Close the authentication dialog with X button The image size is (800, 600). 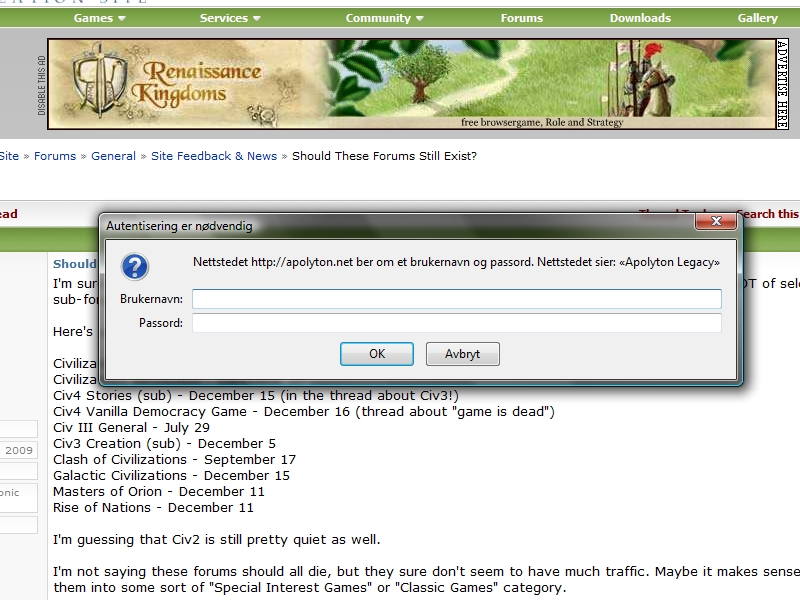coord(716,224)
